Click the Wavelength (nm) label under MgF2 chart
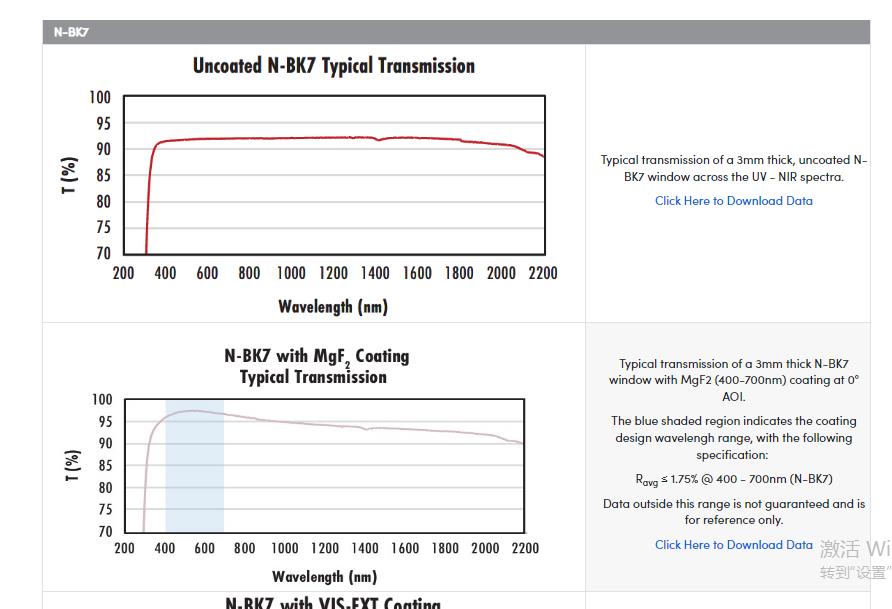The width and height of the screenshot is (892, 609). click(x=324, y=576)
